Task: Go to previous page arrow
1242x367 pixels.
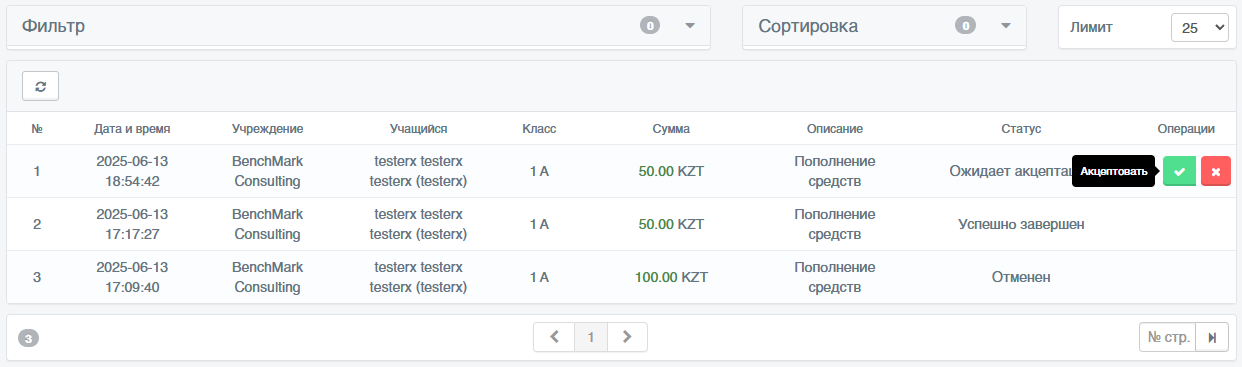Action: click(x=554, y=337)
